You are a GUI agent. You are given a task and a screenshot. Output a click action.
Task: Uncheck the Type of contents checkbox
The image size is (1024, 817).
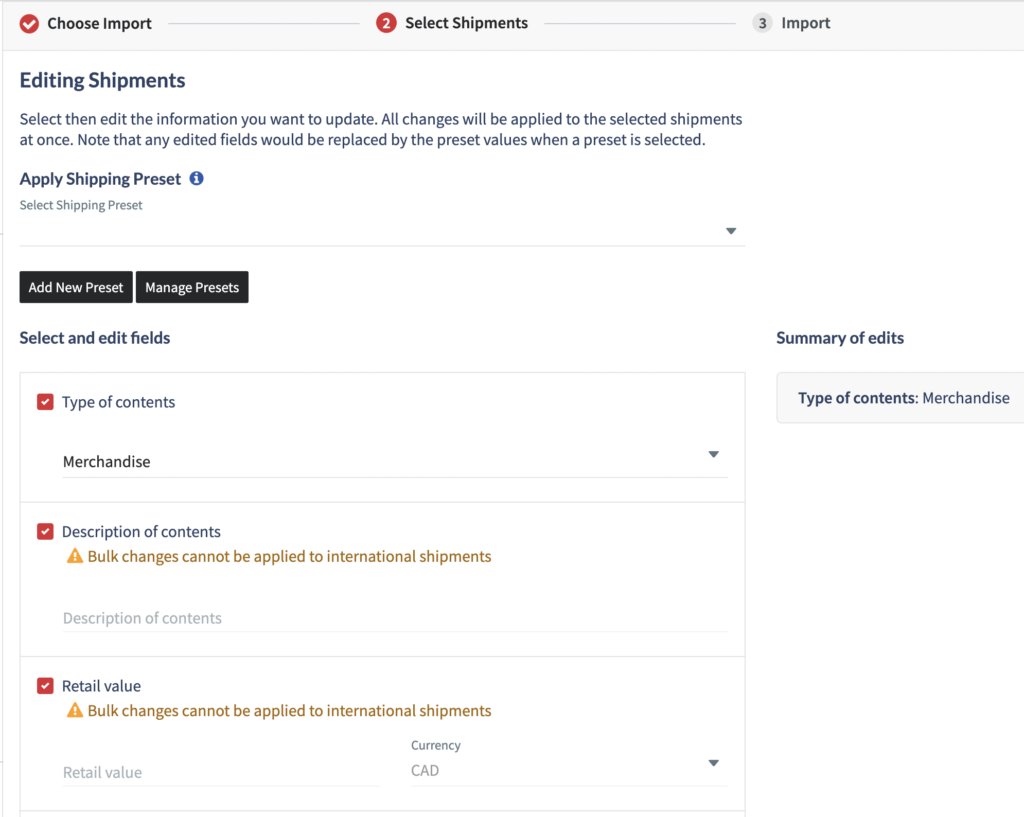(x=45, y=402)
